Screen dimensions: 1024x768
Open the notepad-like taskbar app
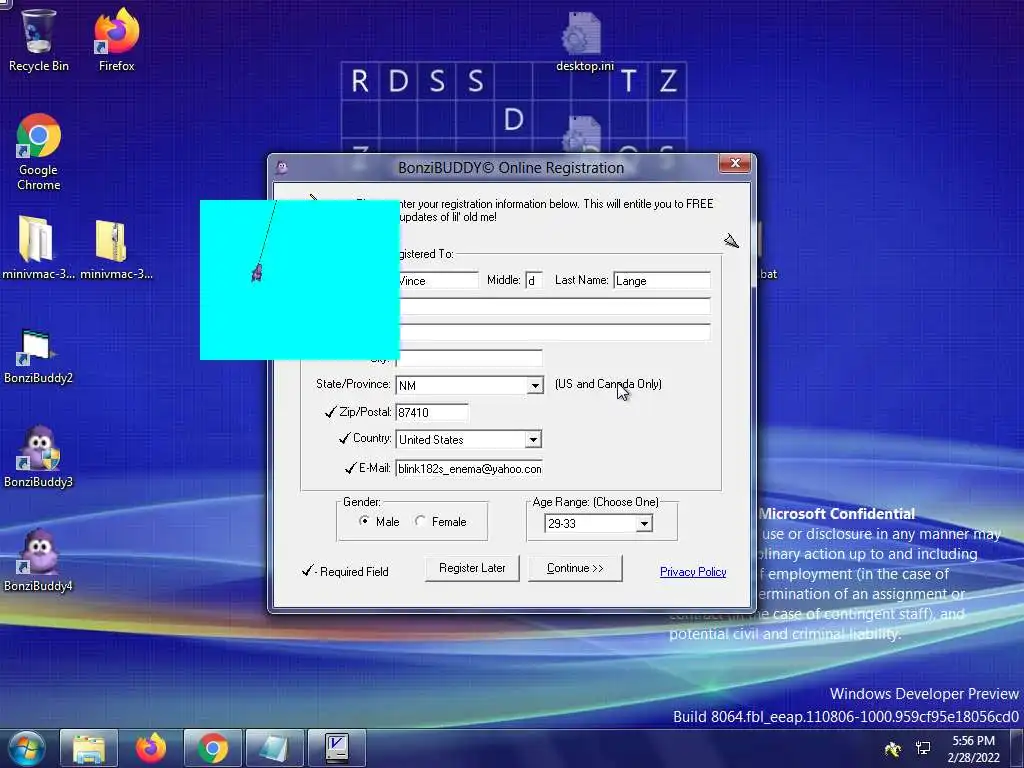tap(274, 748)
